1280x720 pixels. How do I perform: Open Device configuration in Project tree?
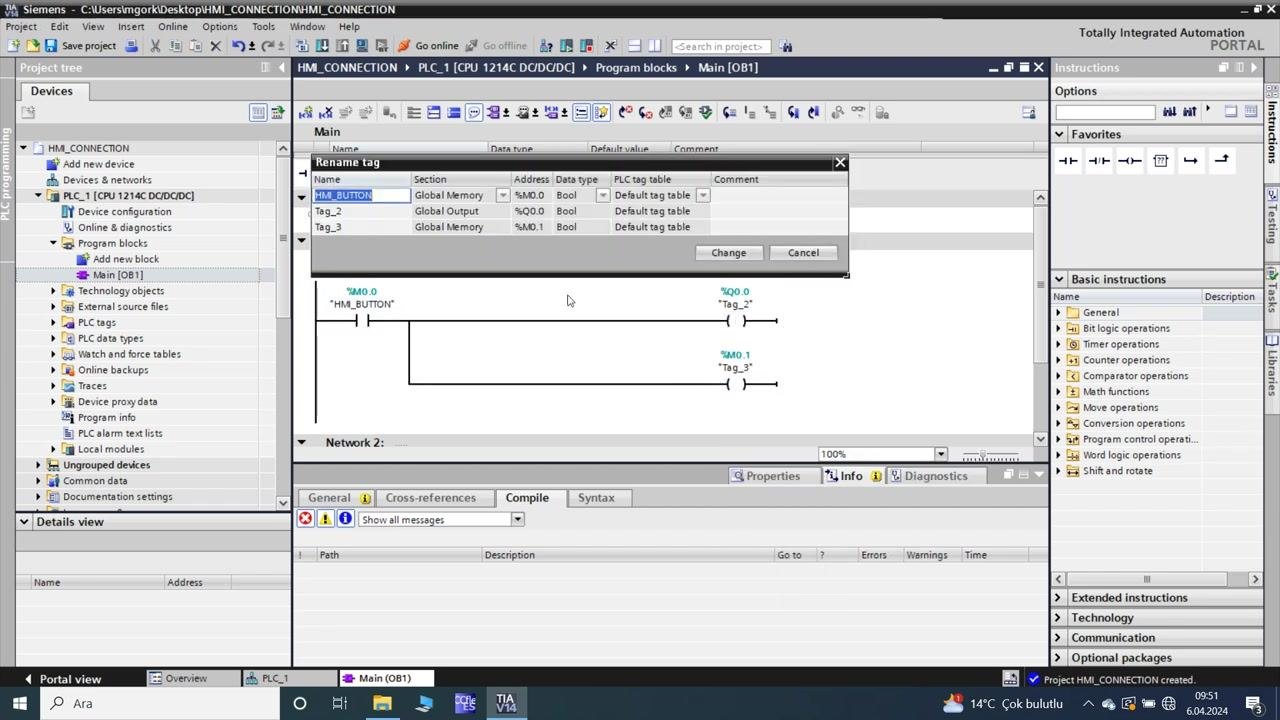[124, 211]
